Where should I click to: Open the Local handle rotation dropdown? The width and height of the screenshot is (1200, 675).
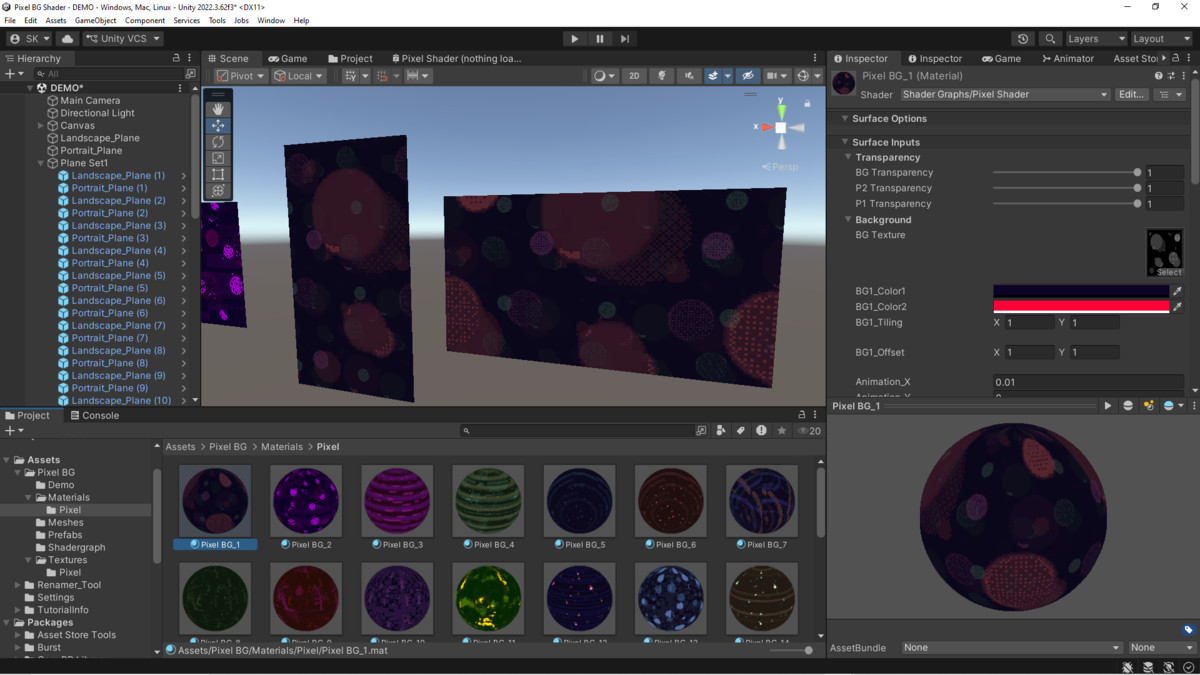tap(299, 76)
